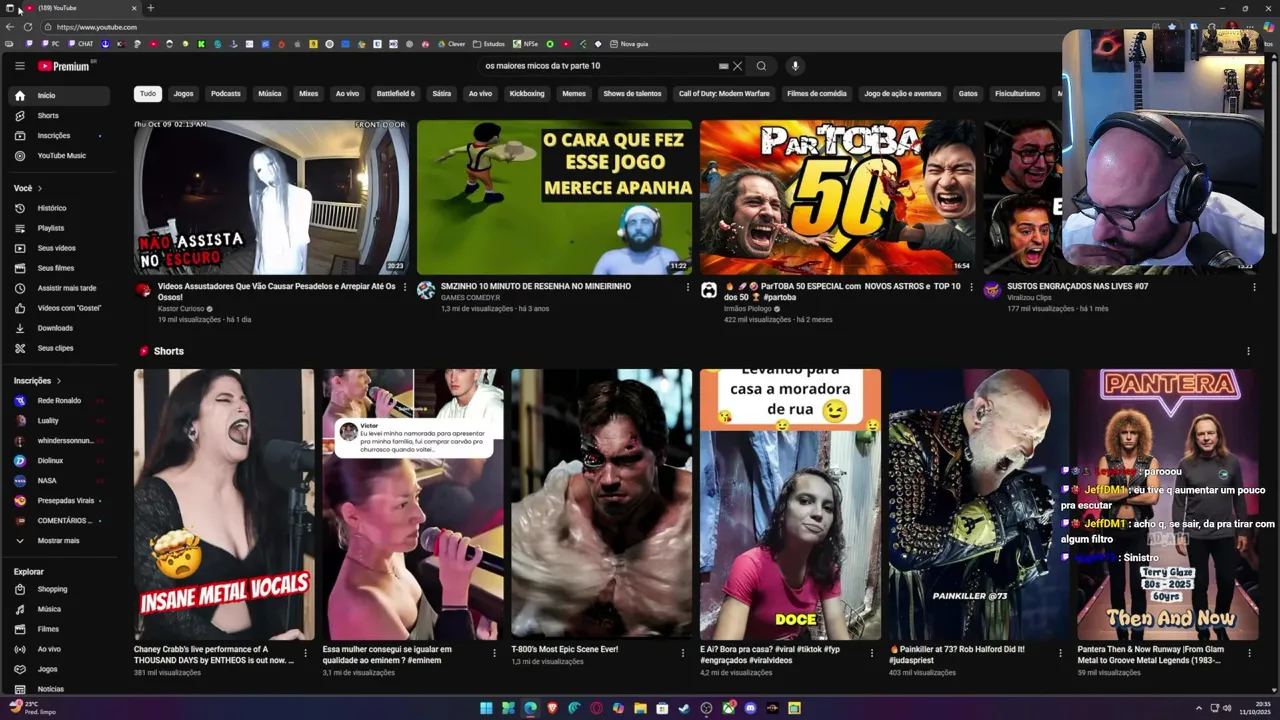The width and height of the screenshot is (1280, 720).
Task: Click the search magnifier button
Action: pyautogui.click(x=761, y=66)
